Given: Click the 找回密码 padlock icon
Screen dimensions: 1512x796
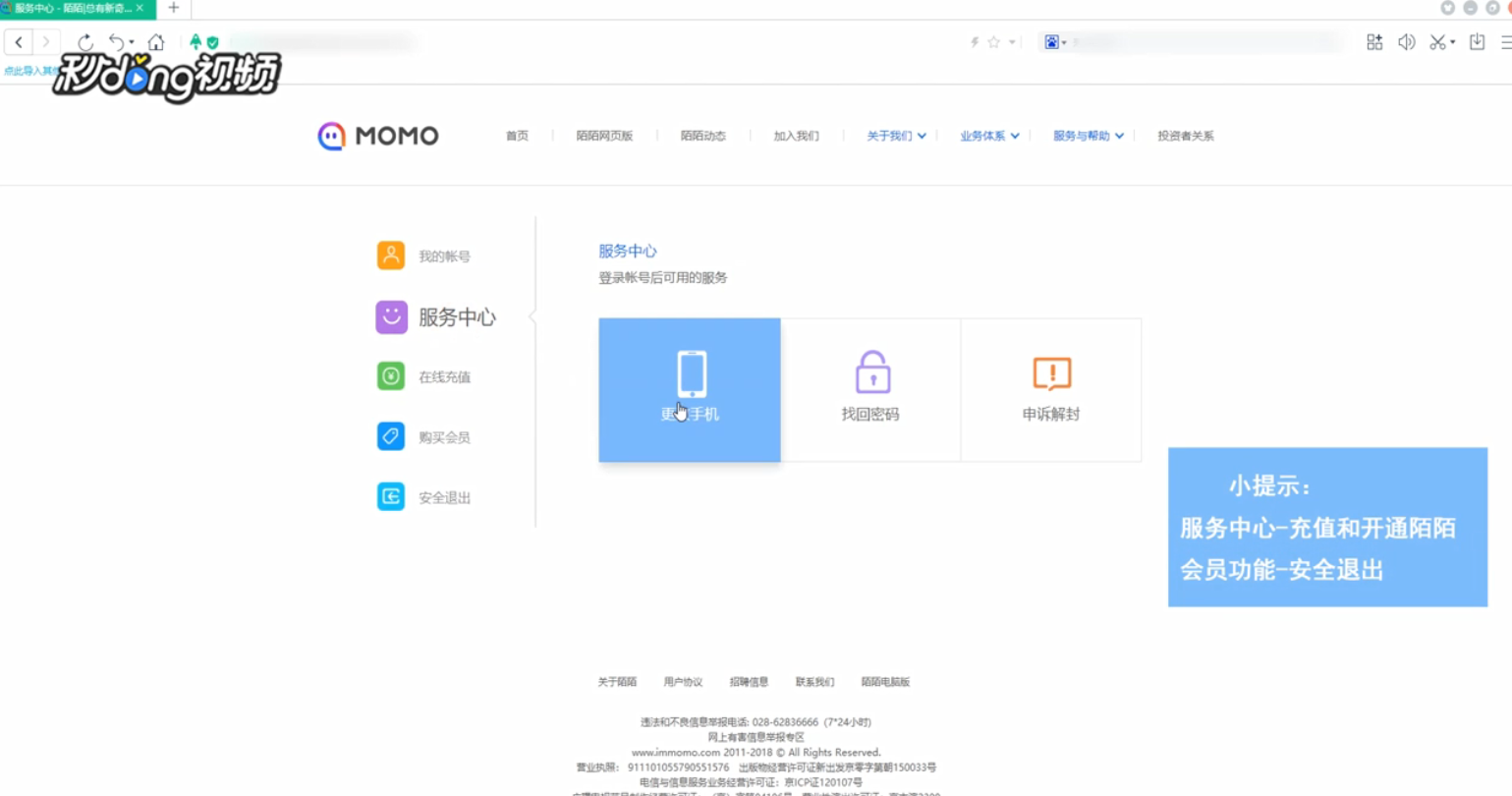Looking at the screenshot, I should (x=870, y=371).
